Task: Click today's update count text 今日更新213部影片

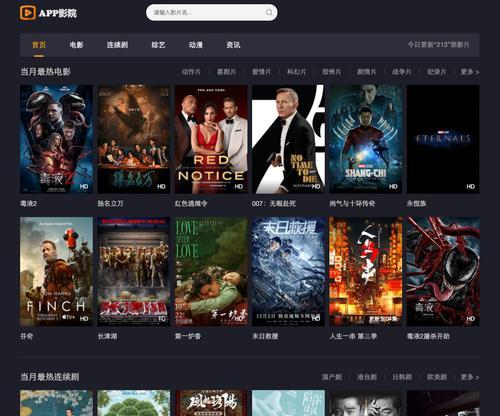Action: tap(439, 45)
